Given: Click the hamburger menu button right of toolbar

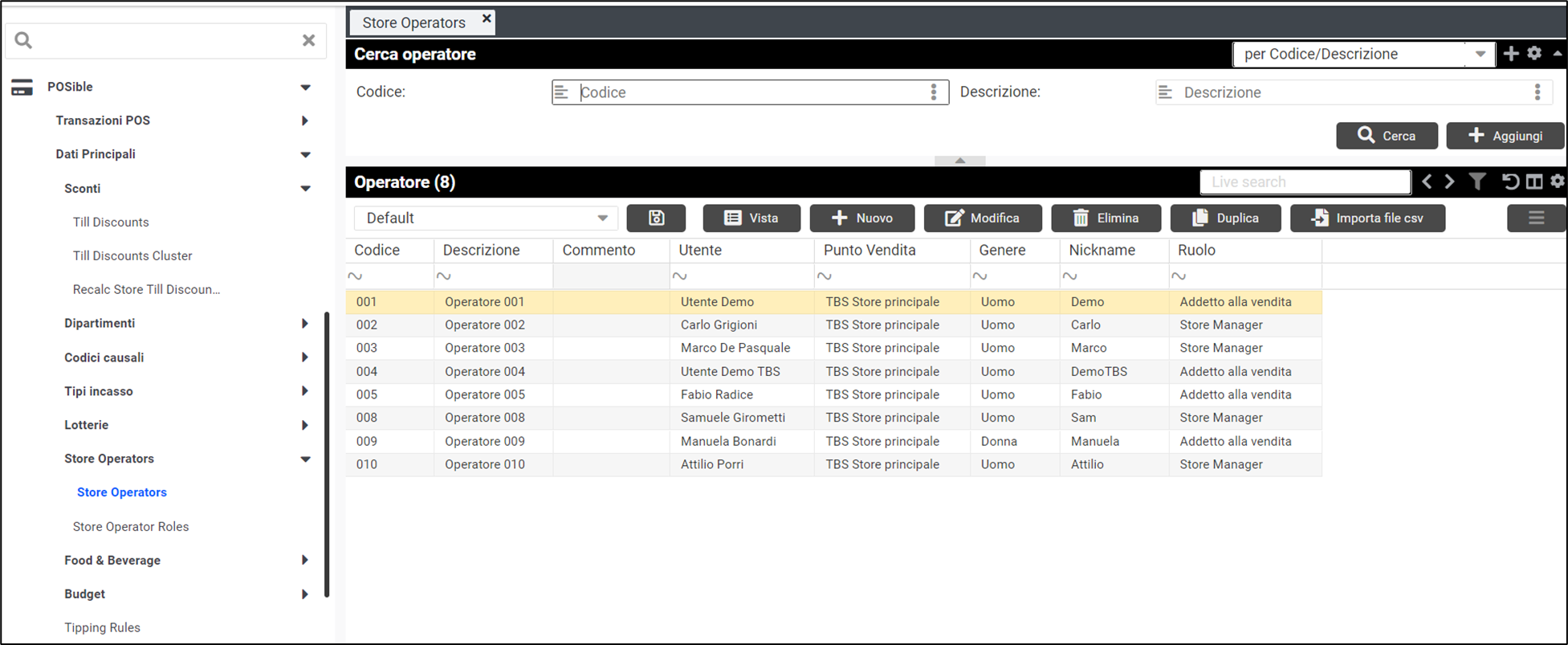Looking at the screenshot, I should (x=1536, y=218).
